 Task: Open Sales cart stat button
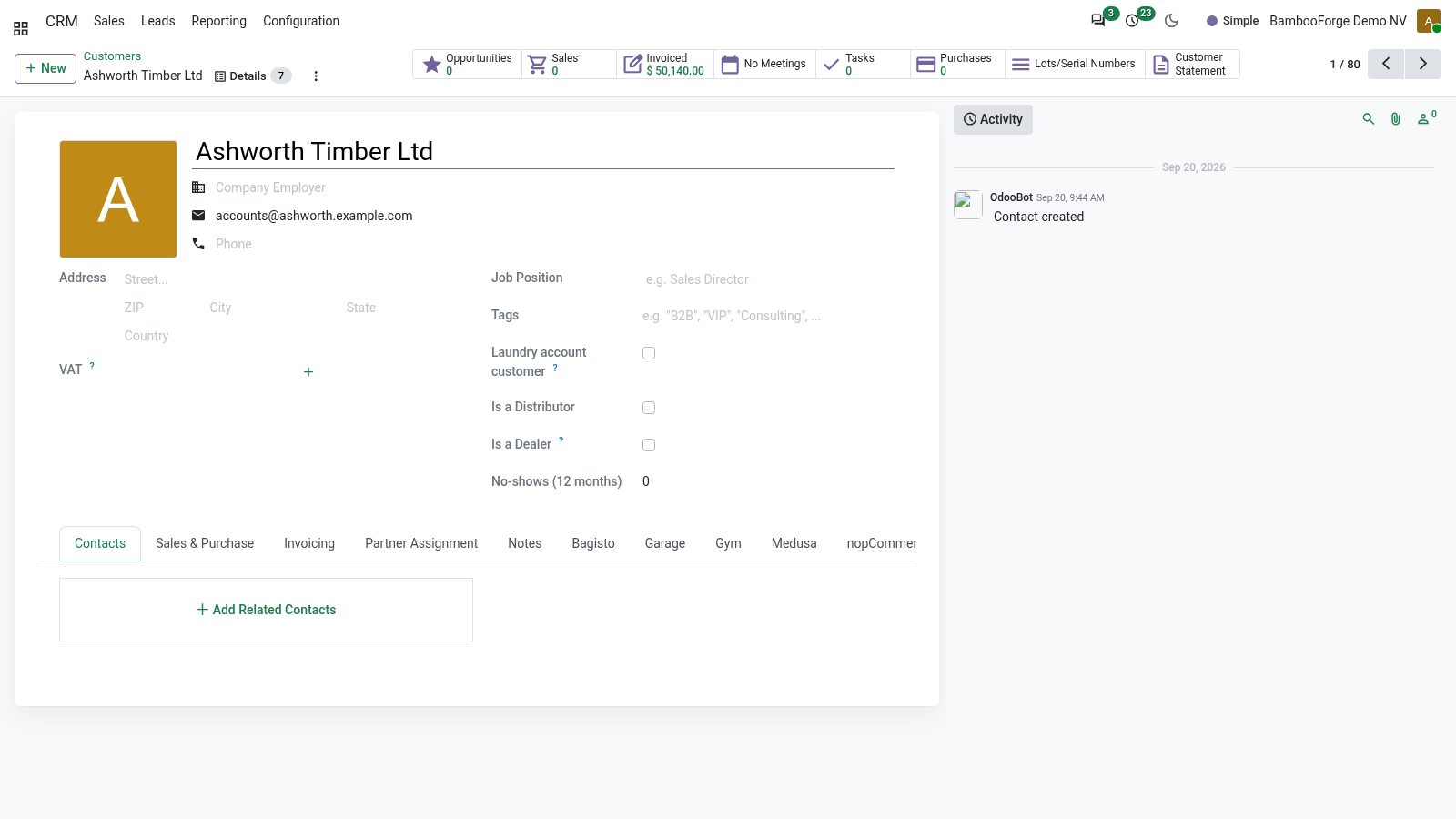pyautogui.click(x=569, y=64)
